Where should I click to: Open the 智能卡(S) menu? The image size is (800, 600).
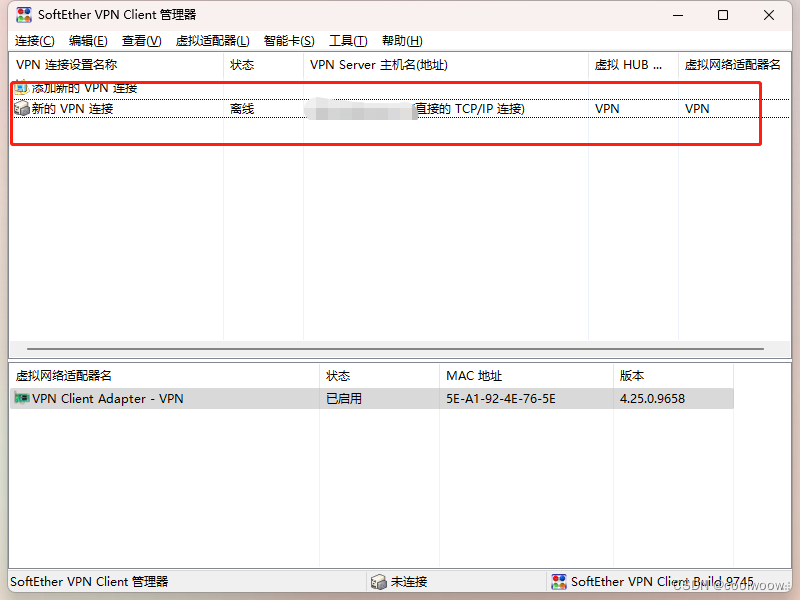click(x=289, y=41)
